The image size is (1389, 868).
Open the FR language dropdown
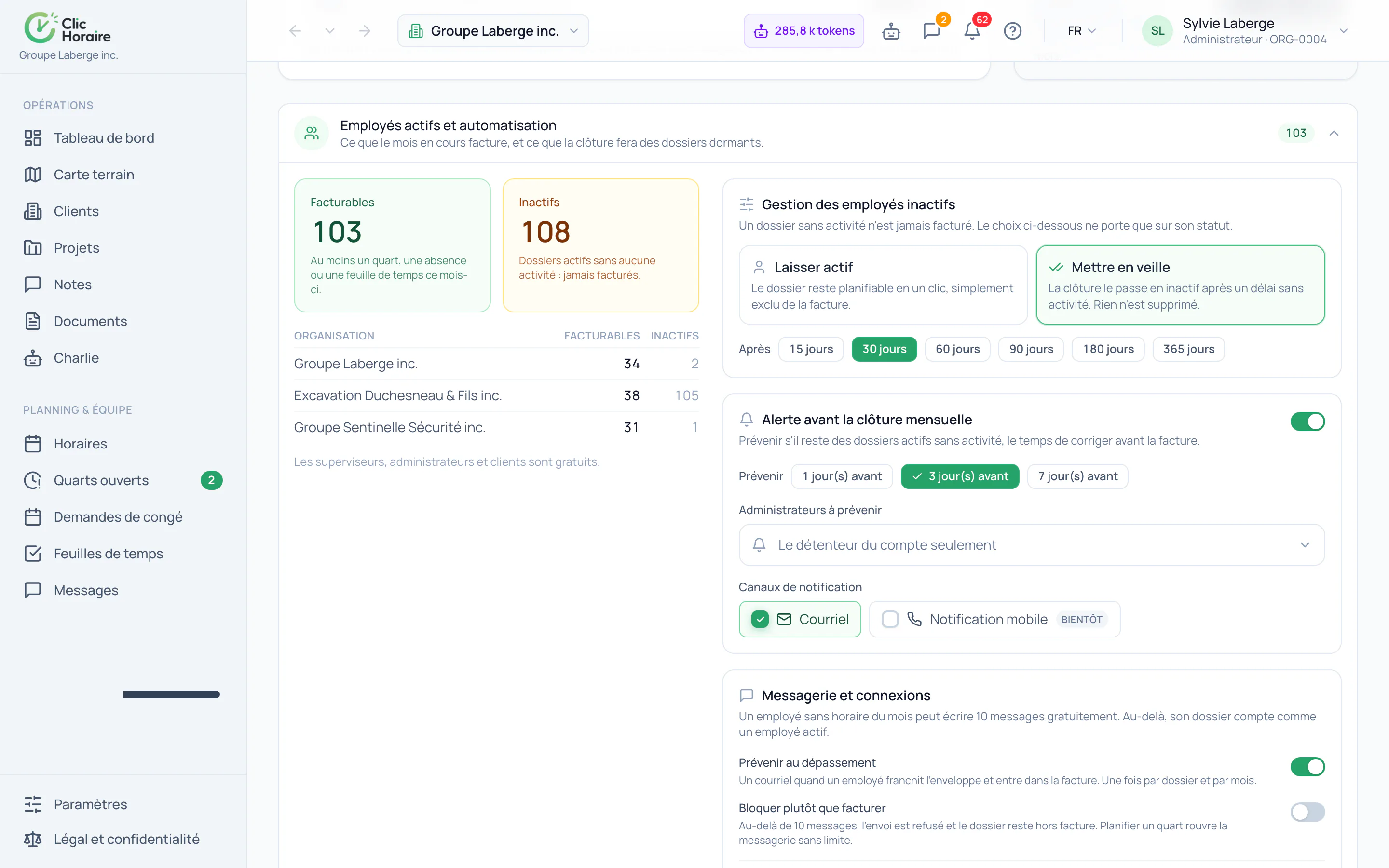(x=1082, y=31)
